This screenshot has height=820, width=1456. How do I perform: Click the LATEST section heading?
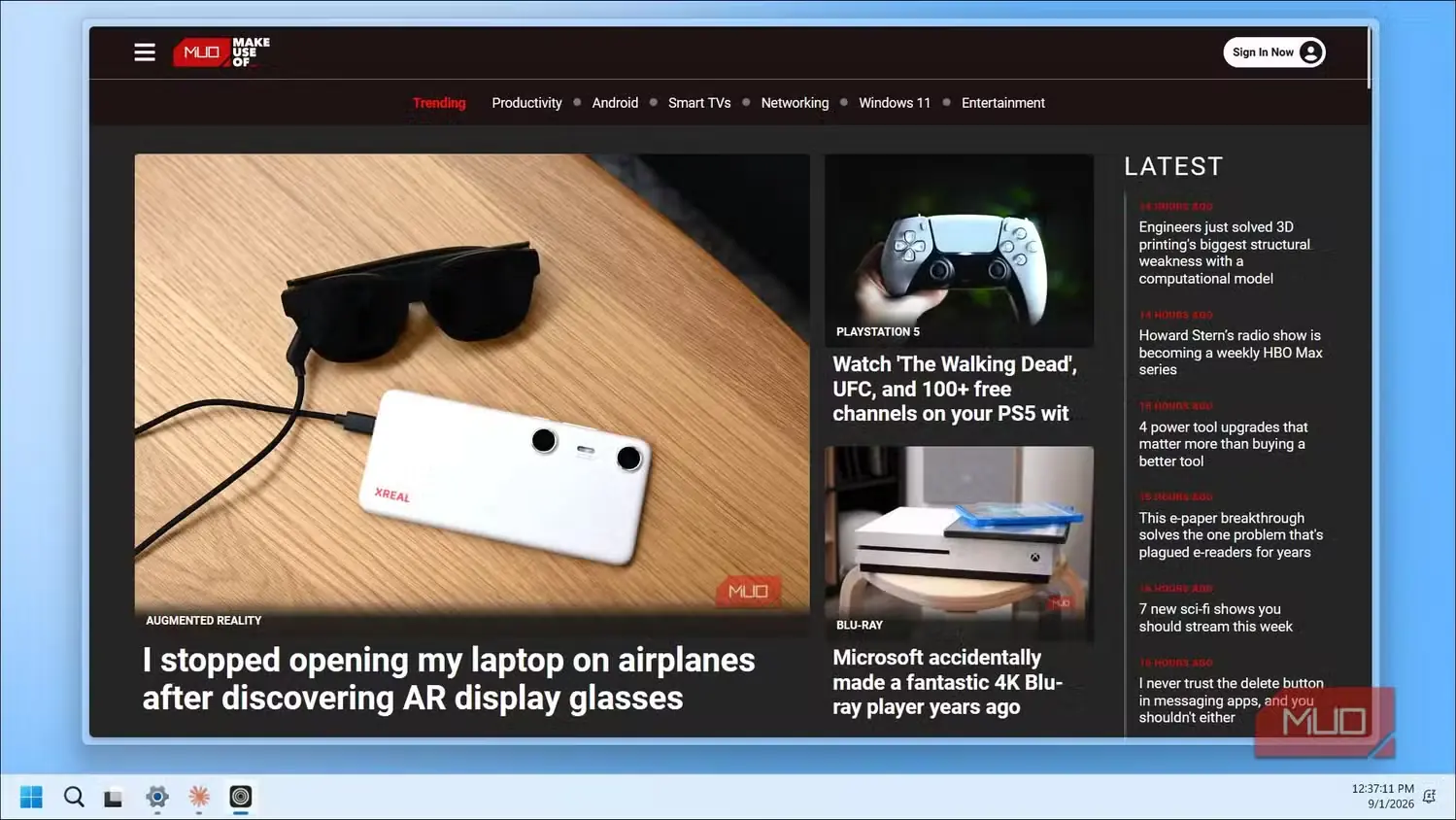[x=1173, y=167]
